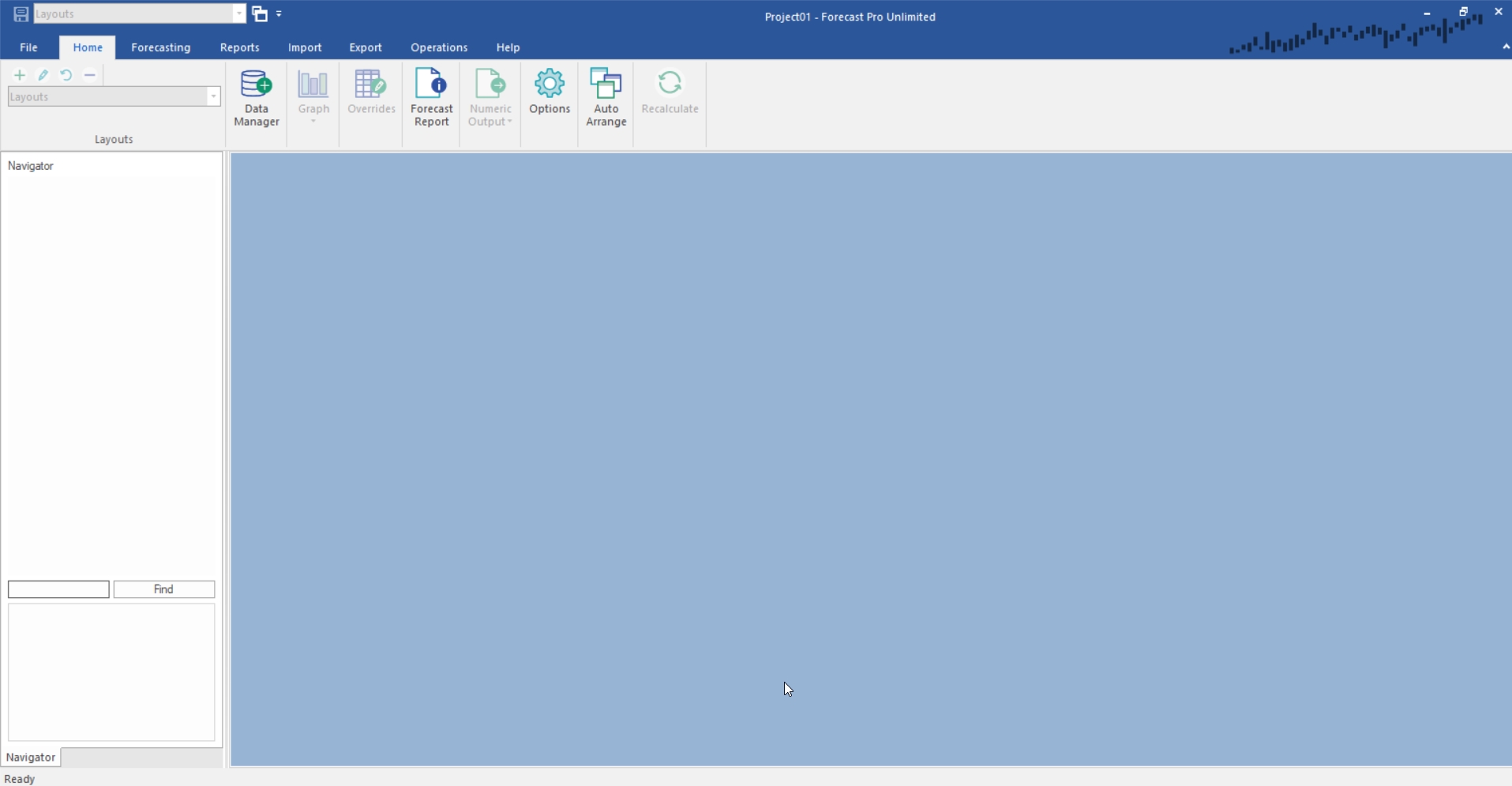Switch to the Forecasting tab
This screenshot has height=786, width=1512.
160,47
